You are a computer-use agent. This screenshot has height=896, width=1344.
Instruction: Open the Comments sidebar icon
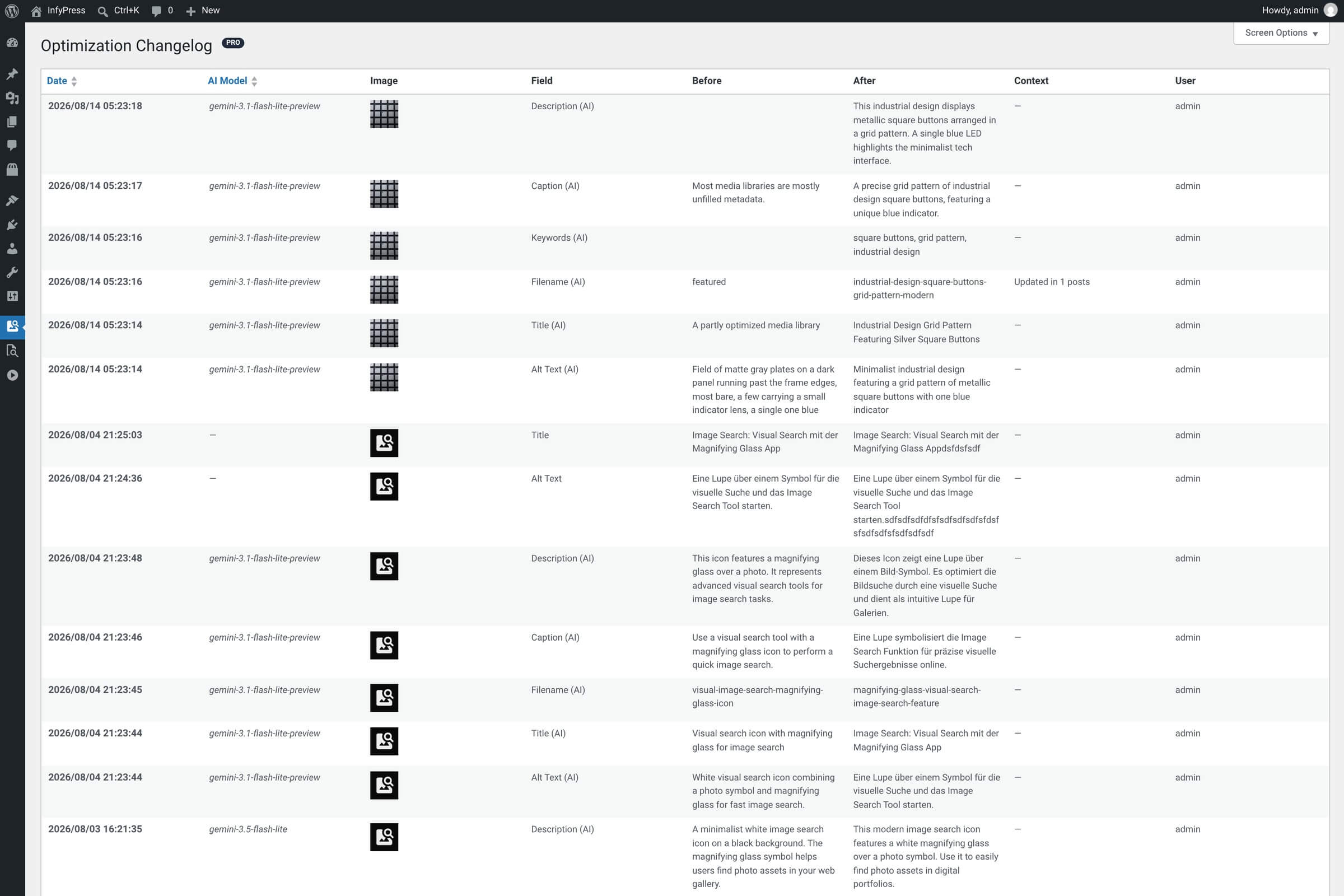click(12, 145)
